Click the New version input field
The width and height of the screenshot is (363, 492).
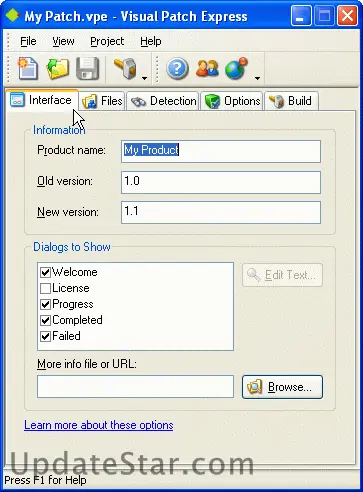pyautogui.click(x=221, y=212)
